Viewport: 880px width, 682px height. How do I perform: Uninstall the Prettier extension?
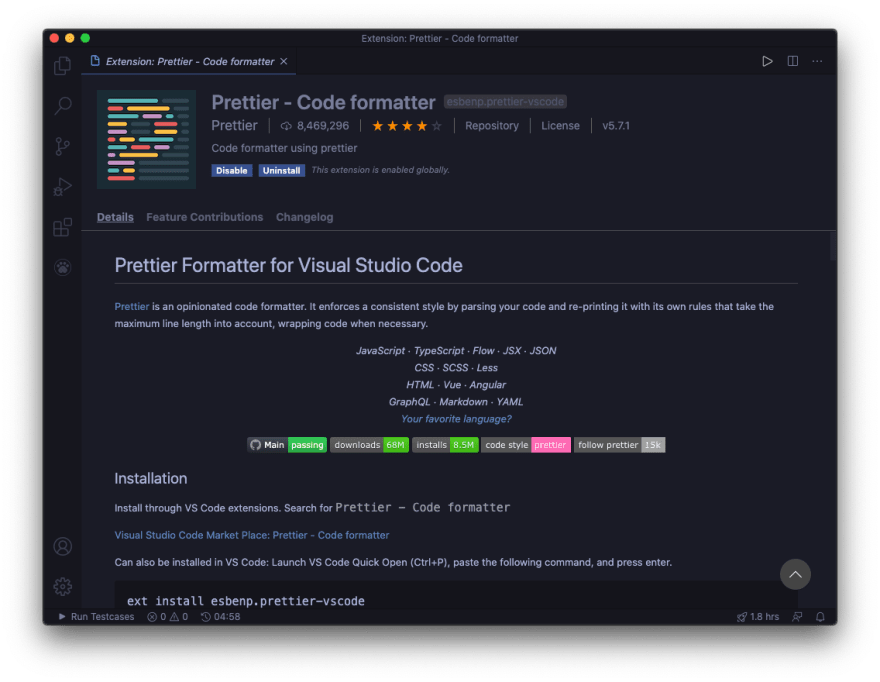click(281, 171)
